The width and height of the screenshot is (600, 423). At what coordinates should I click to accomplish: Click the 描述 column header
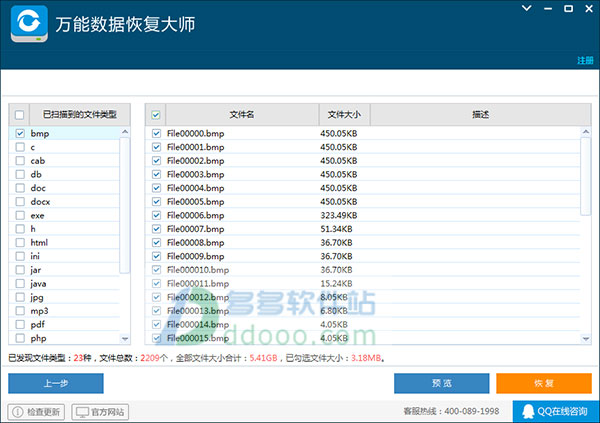tap(481, 114)
